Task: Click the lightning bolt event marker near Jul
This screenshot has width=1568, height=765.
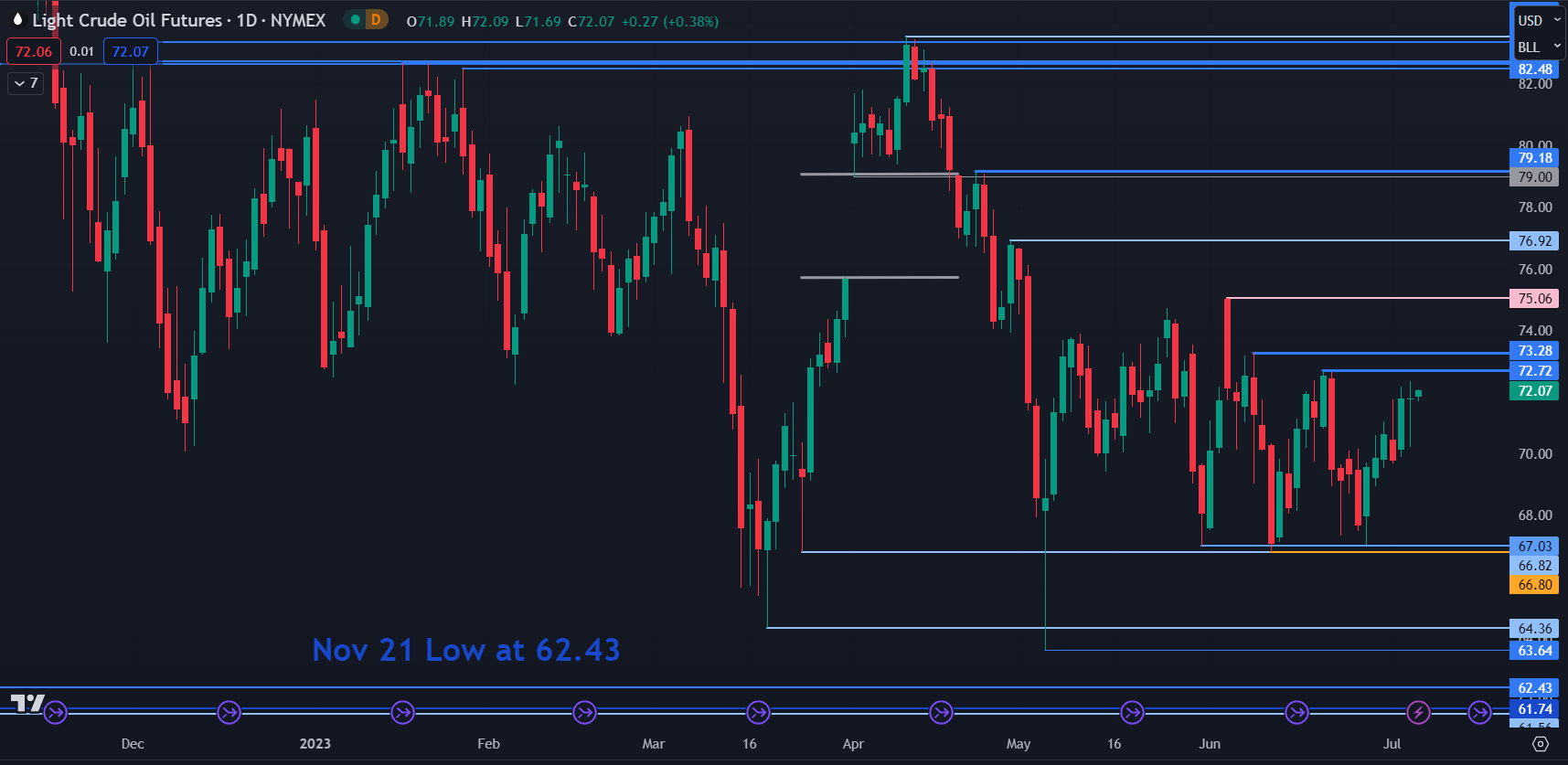Action: pyautogui.click(x=1418, y=712)
